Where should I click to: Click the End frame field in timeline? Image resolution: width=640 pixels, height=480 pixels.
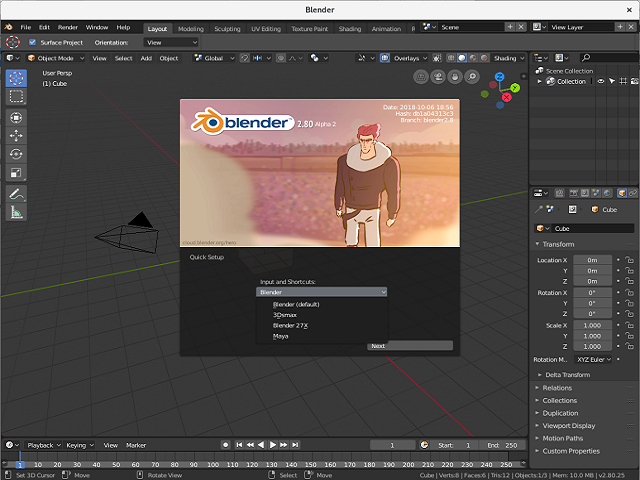504,444
